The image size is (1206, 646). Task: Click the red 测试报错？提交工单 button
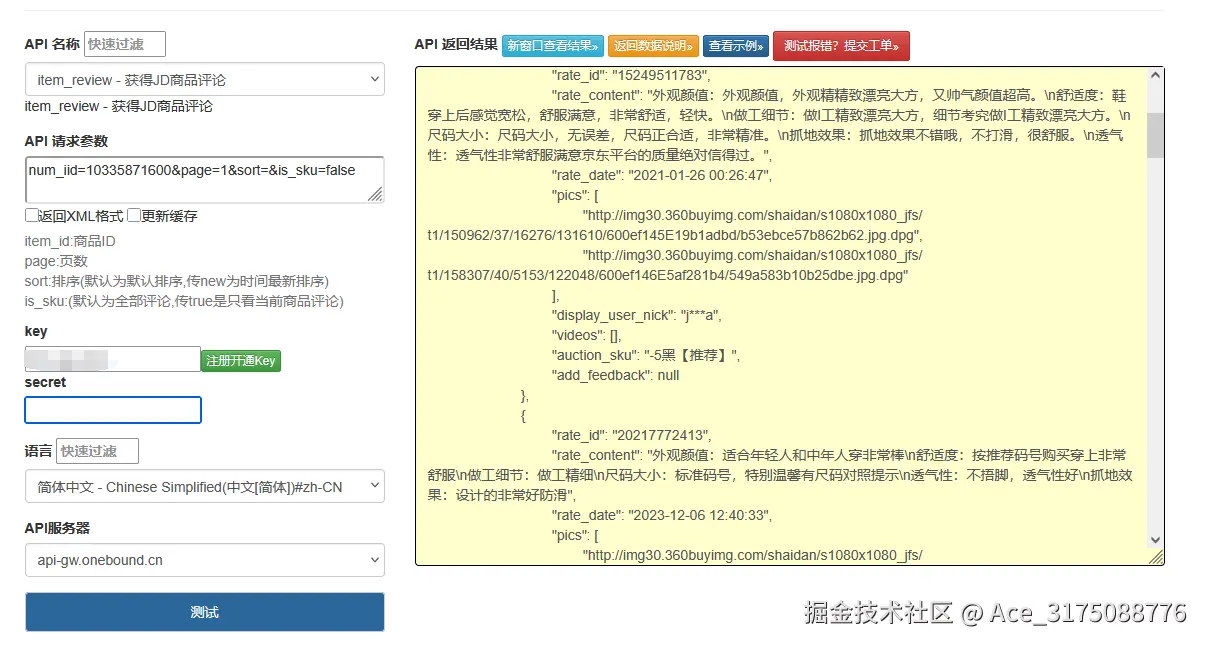click(x=841, y=45)
